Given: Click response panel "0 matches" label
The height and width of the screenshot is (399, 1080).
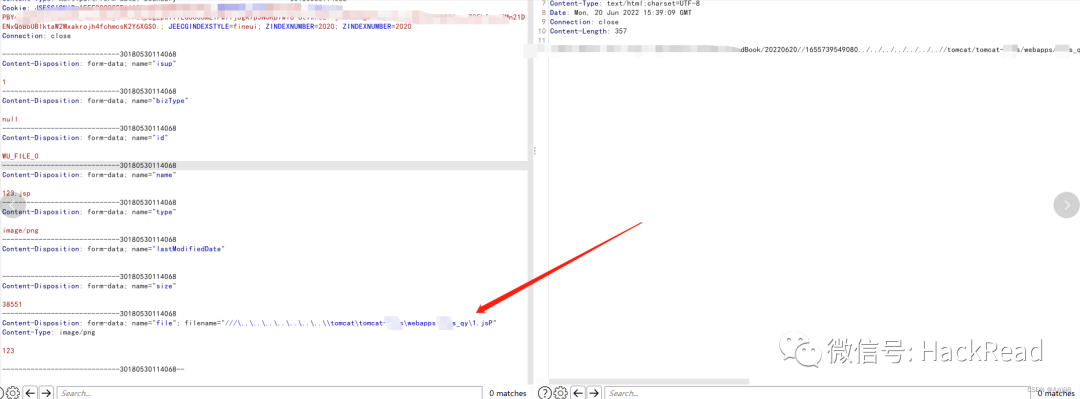Looking at the screenshot, I should pos(1055,393).
